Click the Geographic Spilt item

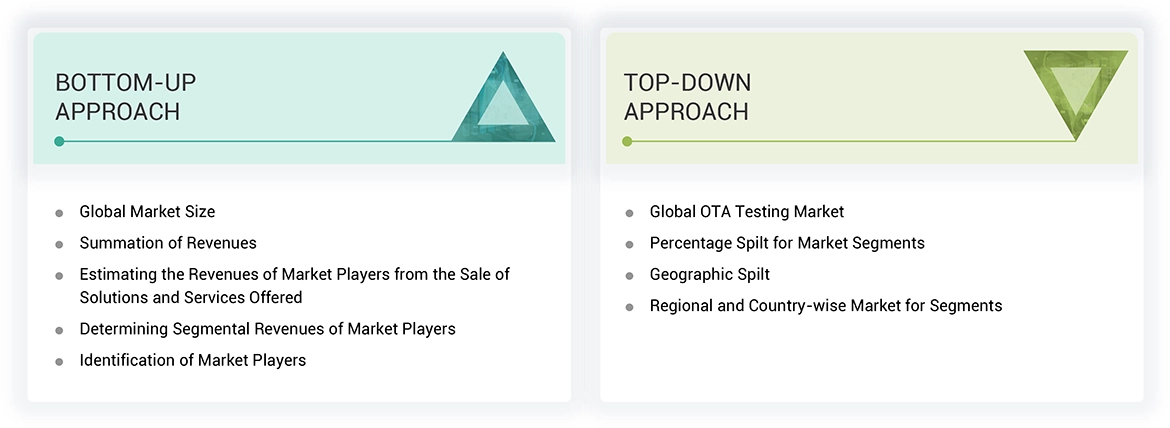coord(709,274)
